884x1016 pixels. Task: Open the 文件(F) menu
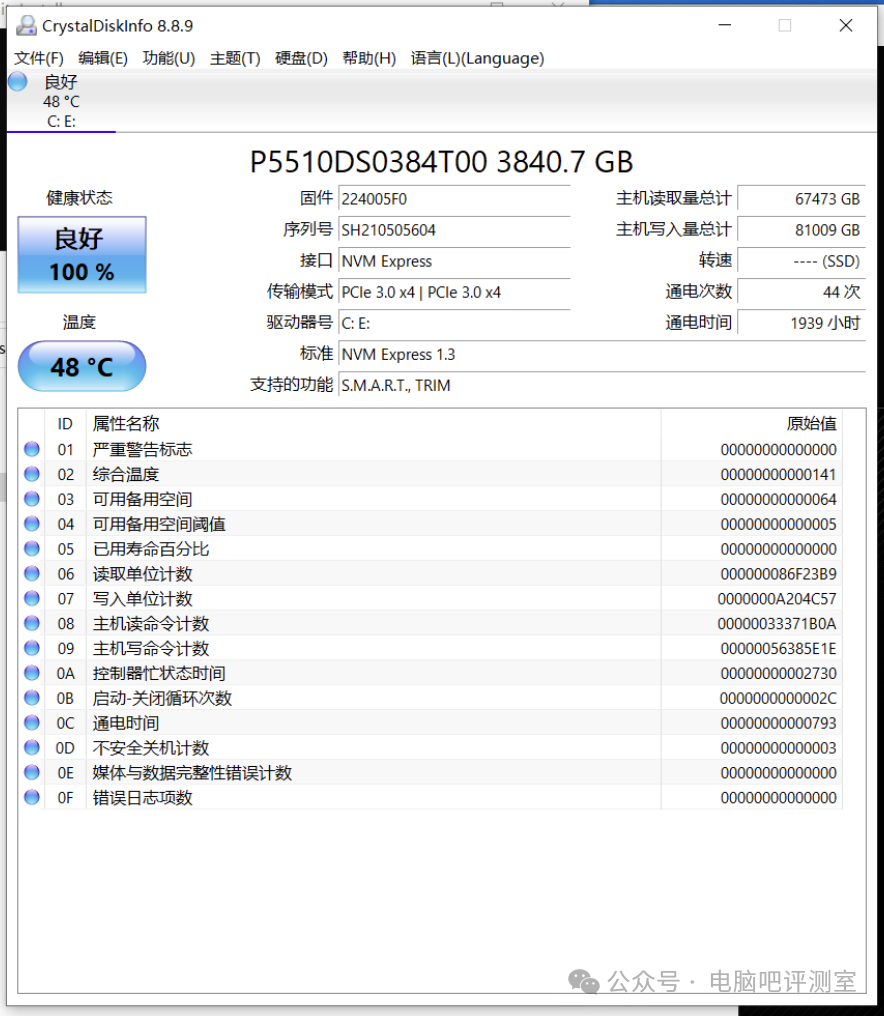39,58
